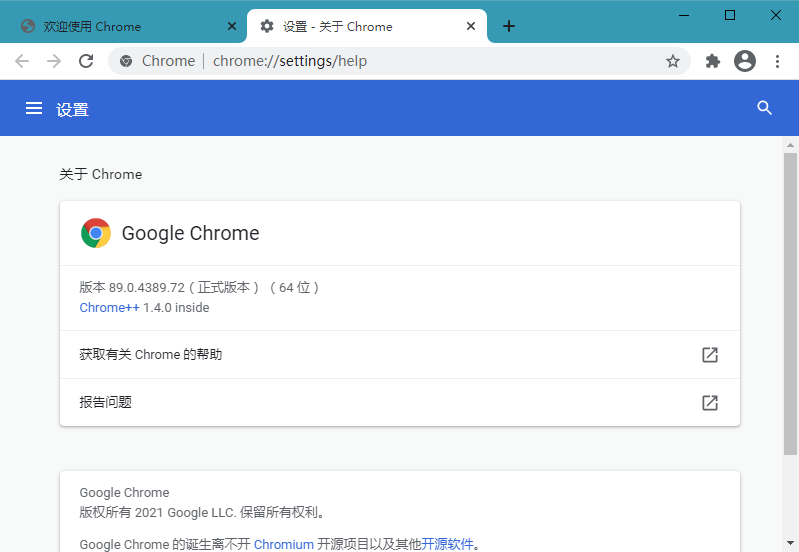
Task: Click the search settings magnifier icon
Action: pos(765,108)
